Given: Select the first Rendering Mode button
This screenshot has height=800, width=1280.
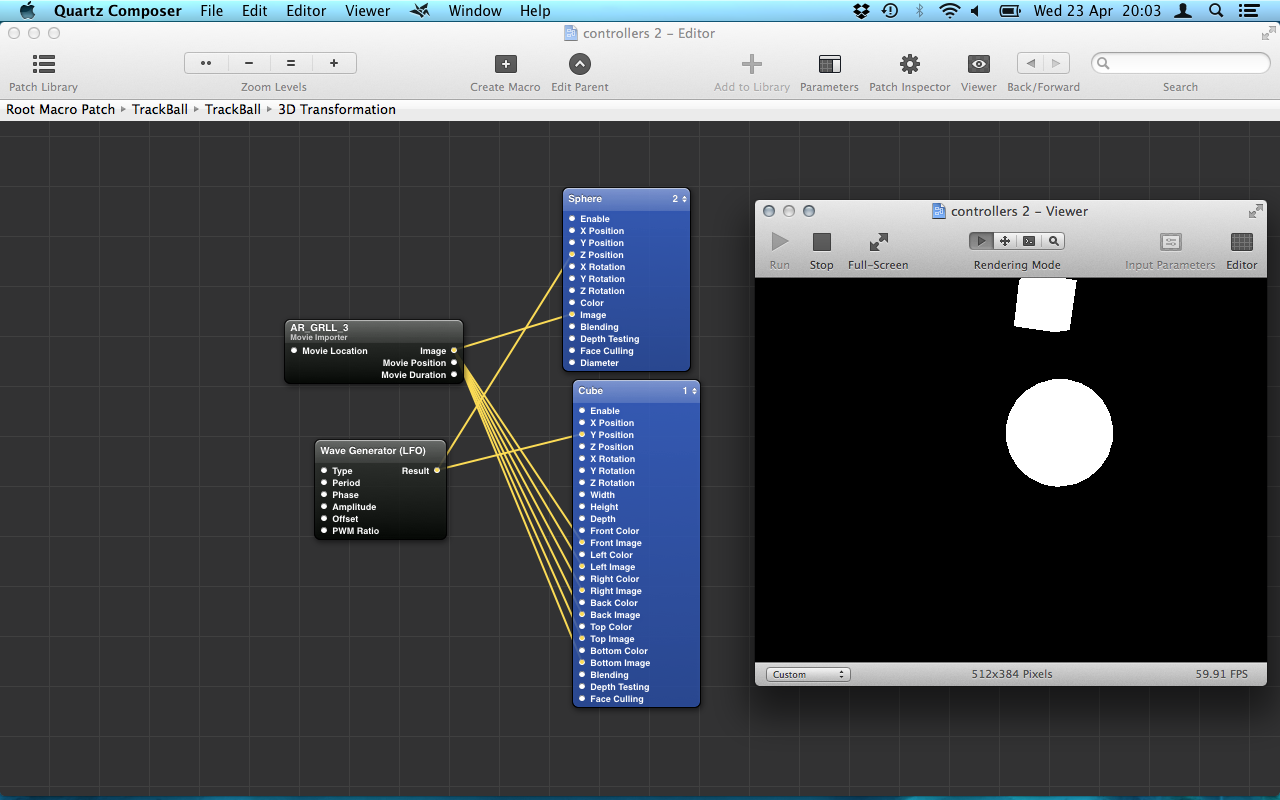Looking at the screenshot, I should pyautogui.click(x=981, y=241).
